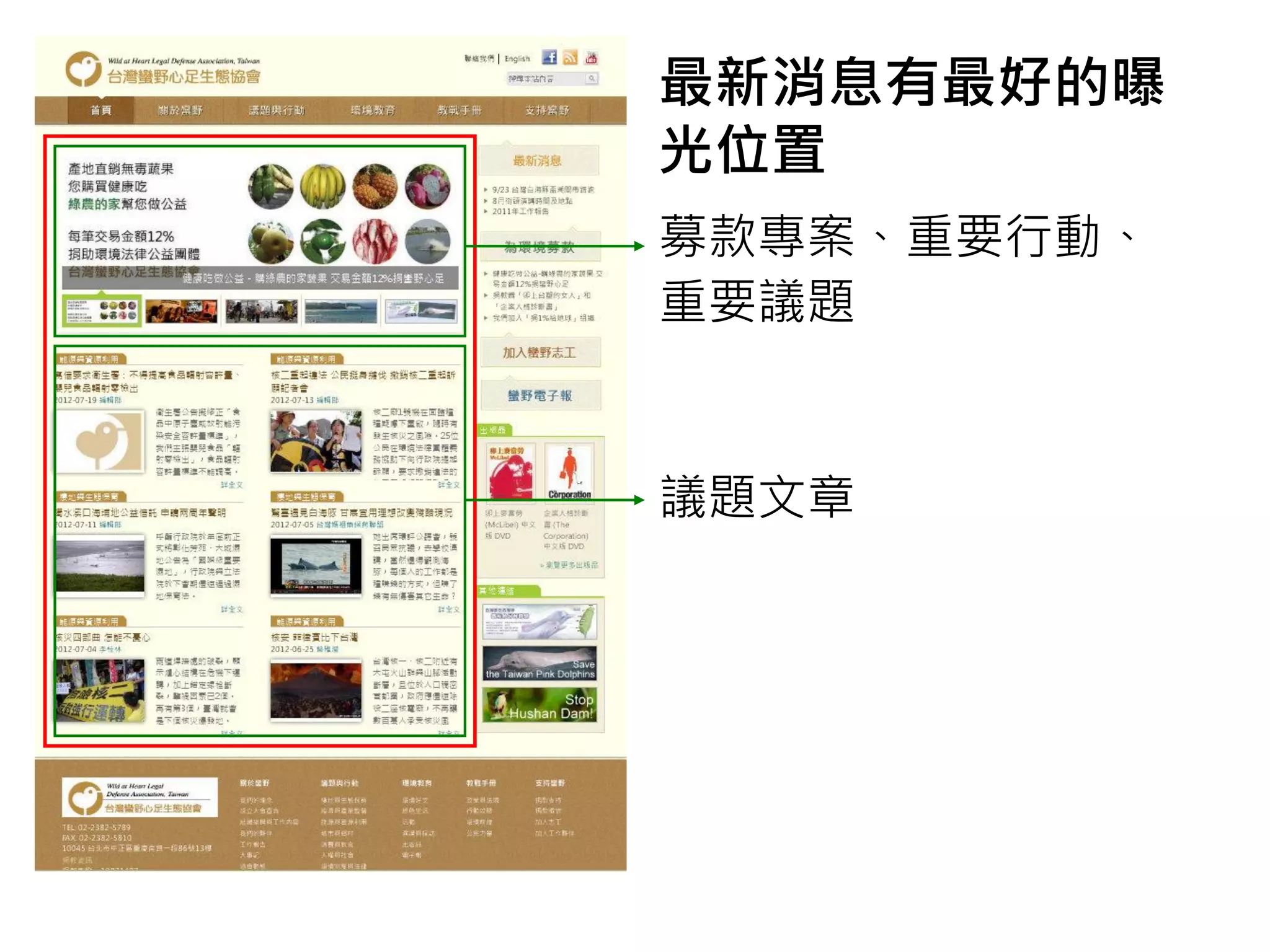Select the 首頁 navigation tab
This screenshot has width=1270, height=952.
pos(101,110)
